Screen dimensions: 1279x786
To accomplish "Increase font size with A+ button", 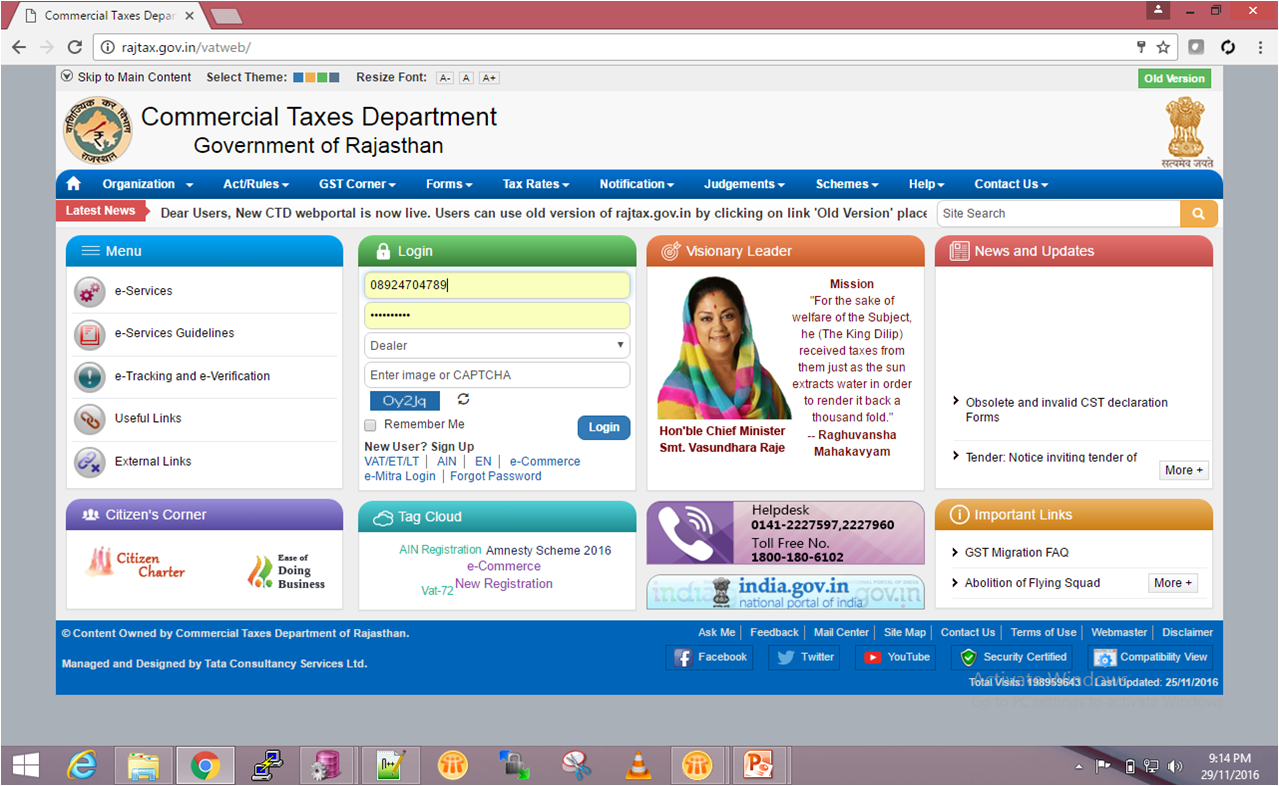I will [489, 78].
